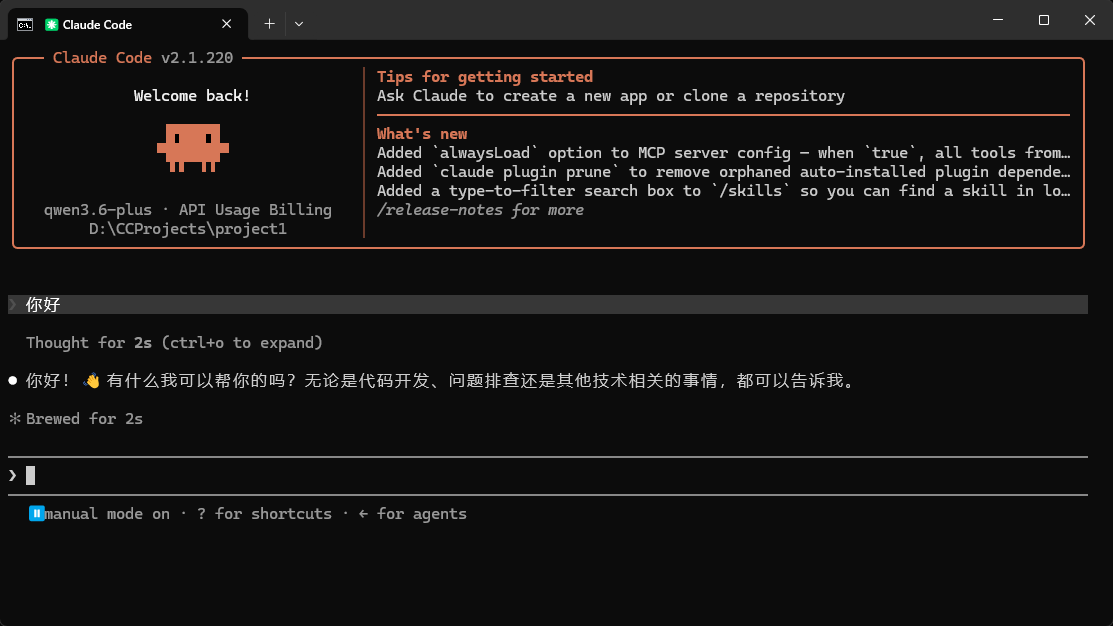
Task: Open the new tab profile dropdown
Action: click(x=299, y=24)
